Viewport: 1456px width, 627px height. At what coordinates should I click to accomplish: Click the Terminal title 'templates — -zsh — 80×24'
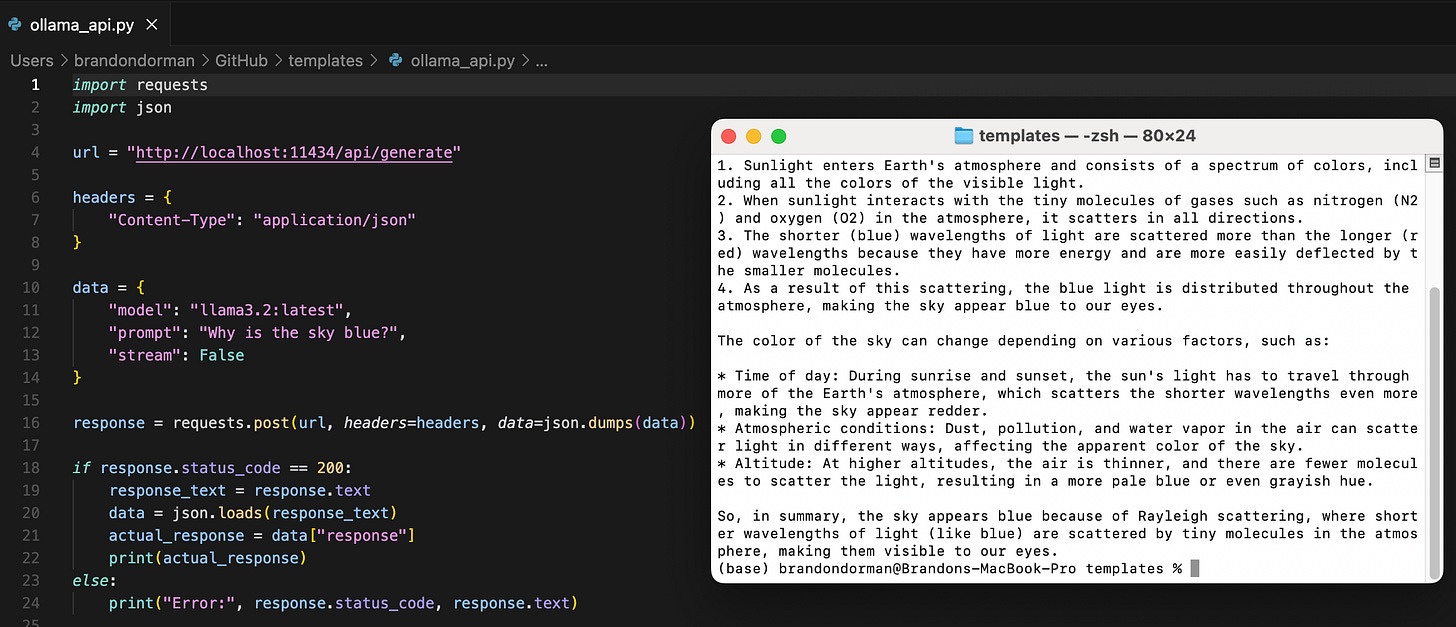tap(1087, 136)
